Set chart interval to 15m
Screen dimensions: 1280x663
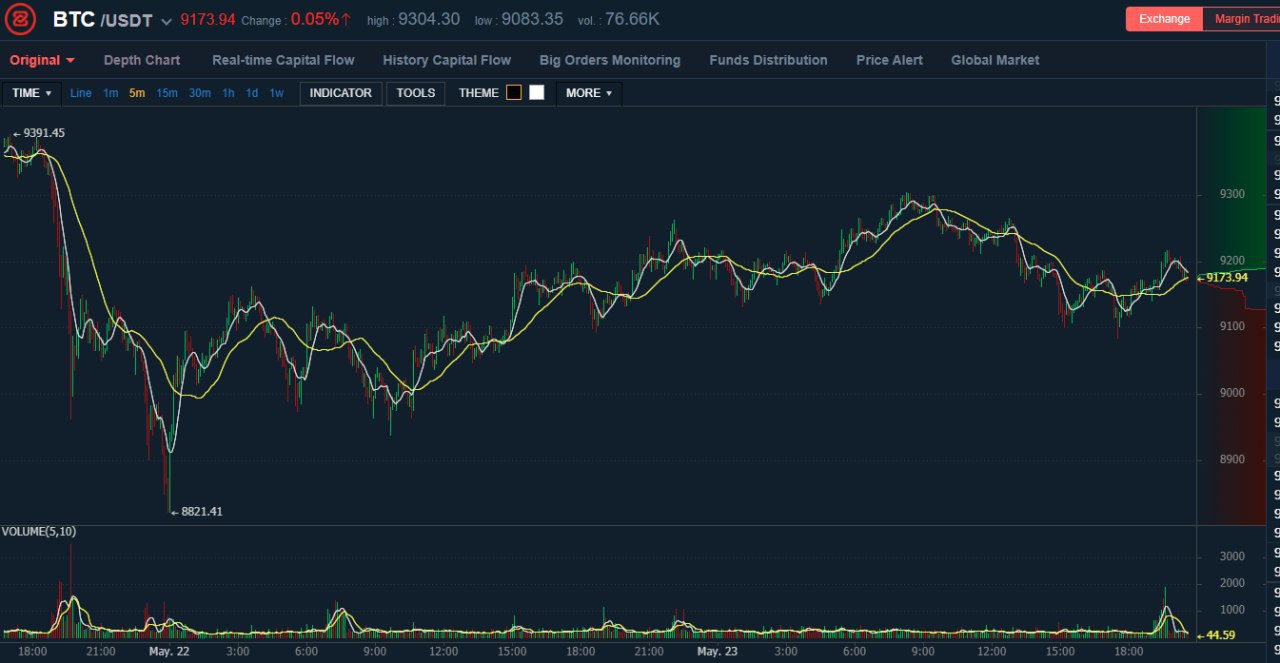(167, 93)
